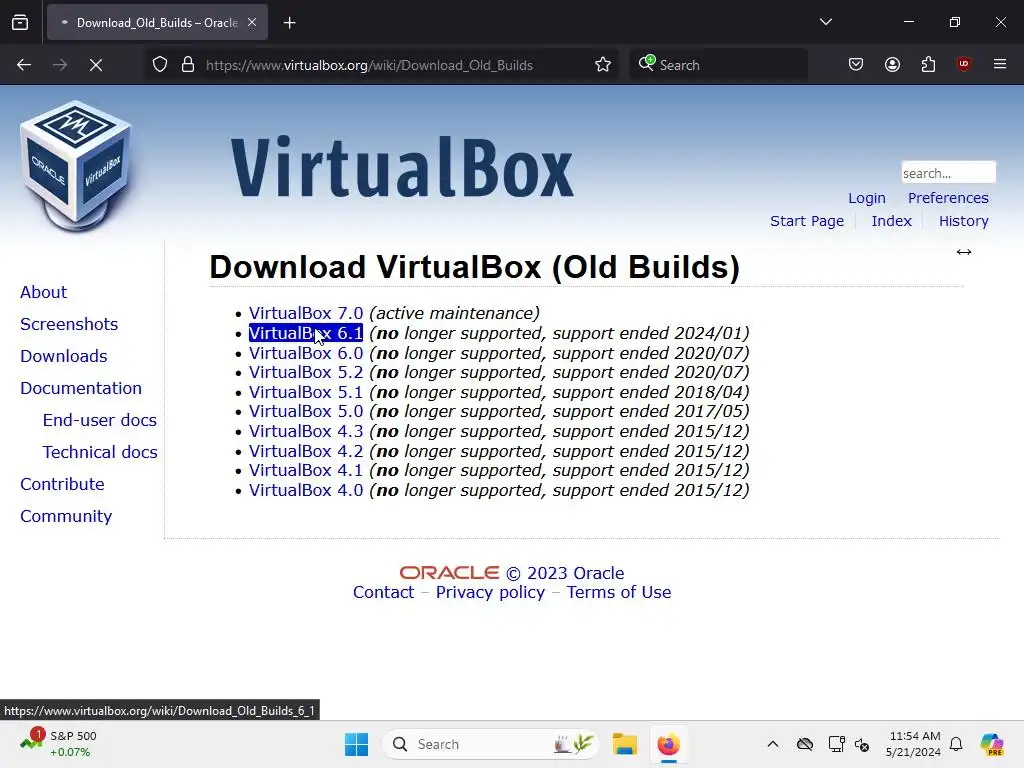The image size is (1024, 768).
Task: Open the Extensions puzzle icon
Action: tap(928, 65)
